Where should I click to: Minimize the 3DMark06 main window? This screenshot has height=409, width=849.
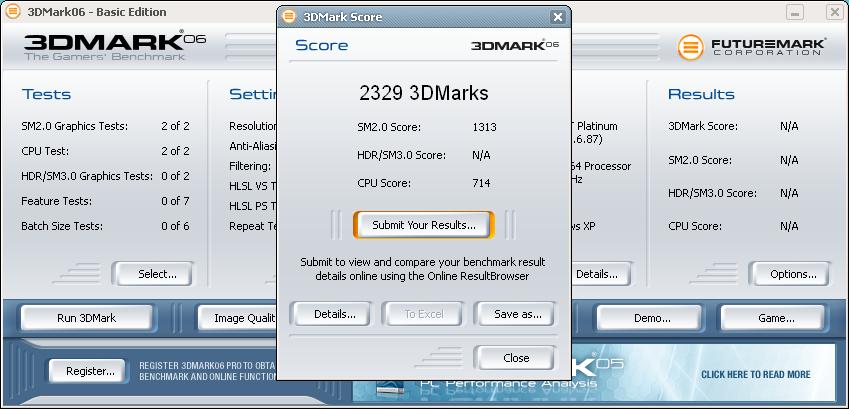click(795, 12)
